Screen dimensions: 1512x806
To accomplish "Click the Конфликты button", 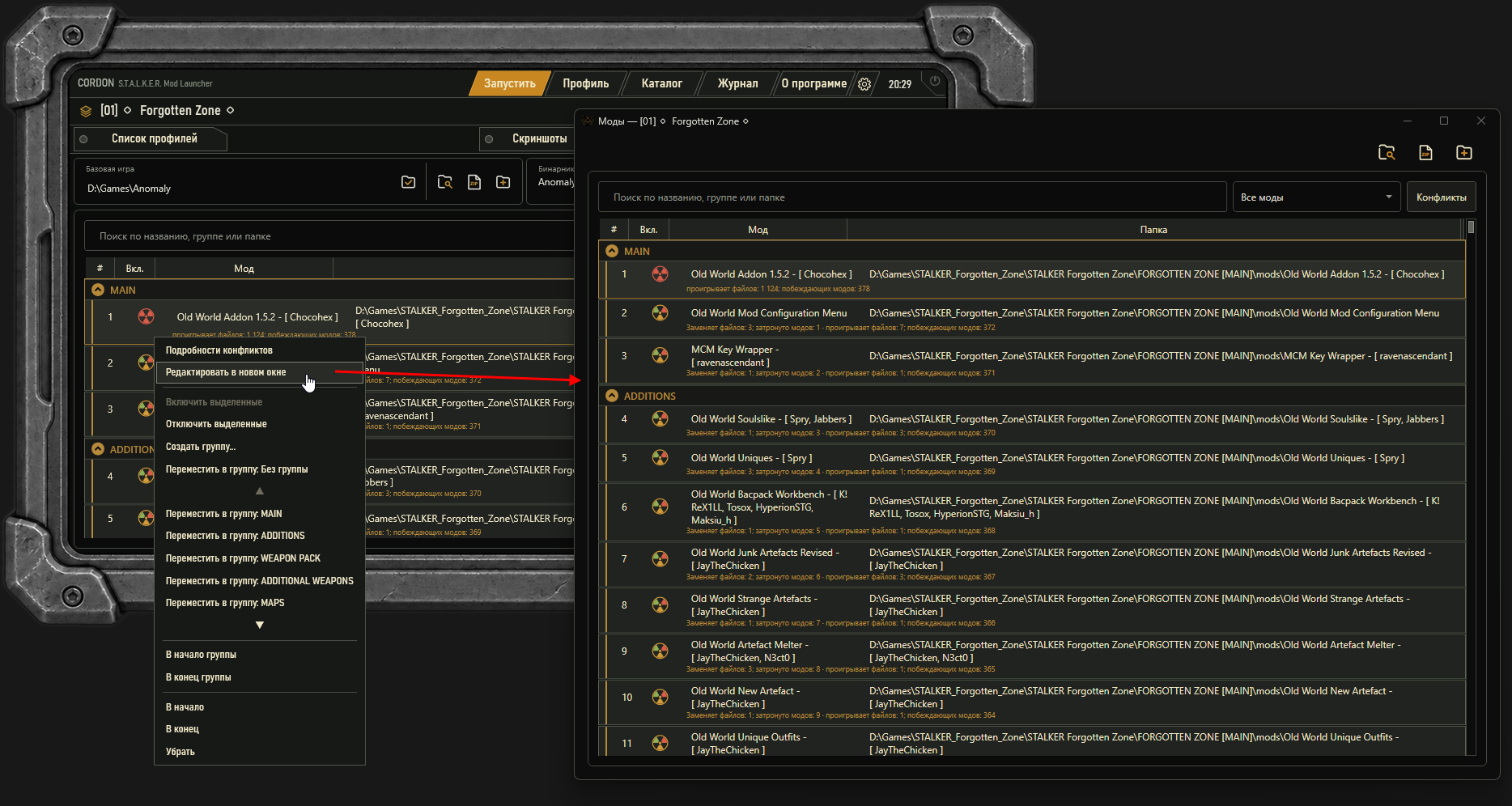I will point(1441,197).
